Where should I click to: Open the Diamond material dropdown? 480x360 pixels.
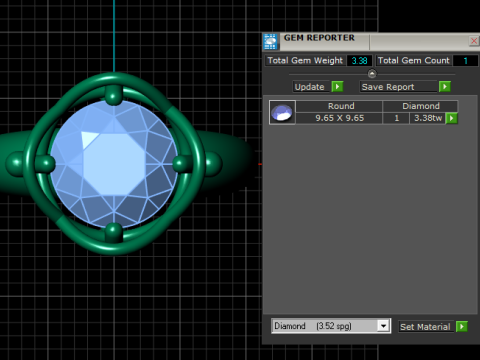[383, 326]
